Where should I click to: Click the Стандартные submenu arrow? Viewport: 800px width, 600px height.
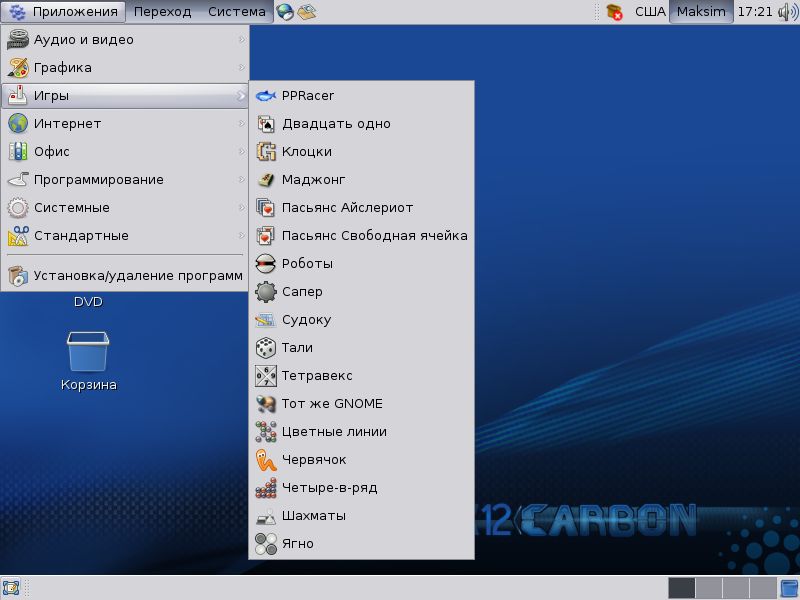(x=241, y=236)
